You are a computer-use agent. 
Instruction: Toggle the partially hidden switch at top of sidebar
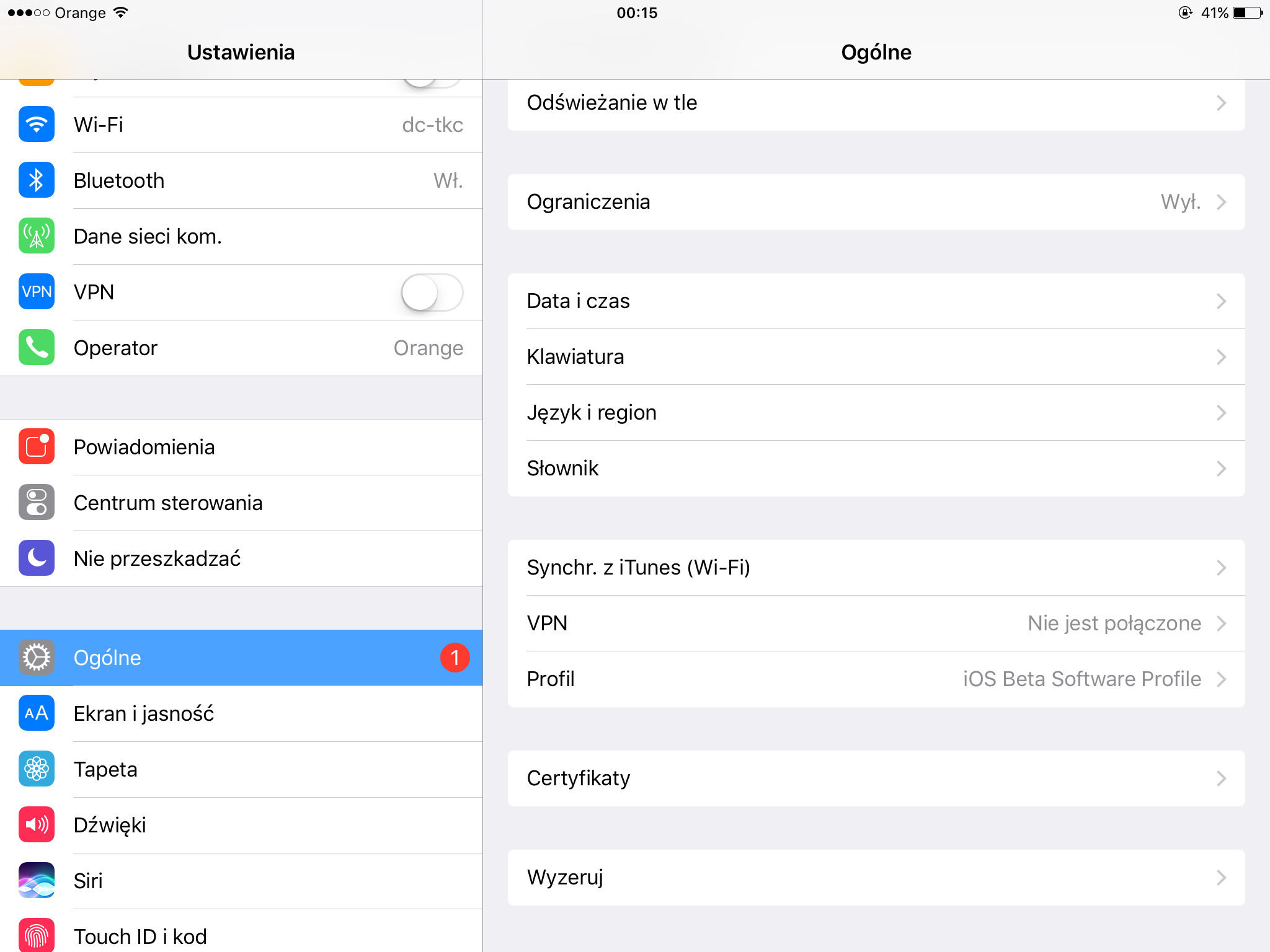click(x=432, y=83)
